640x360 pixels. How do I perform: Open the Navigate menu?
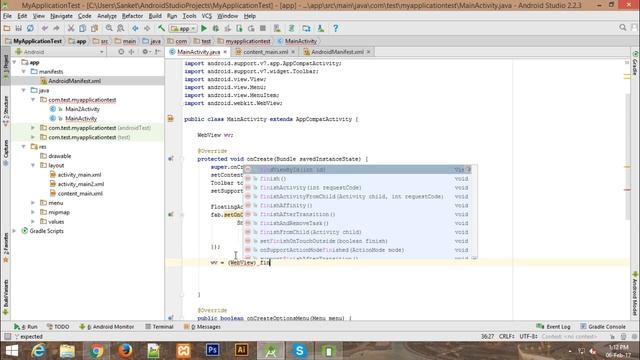tap(61, 16)
